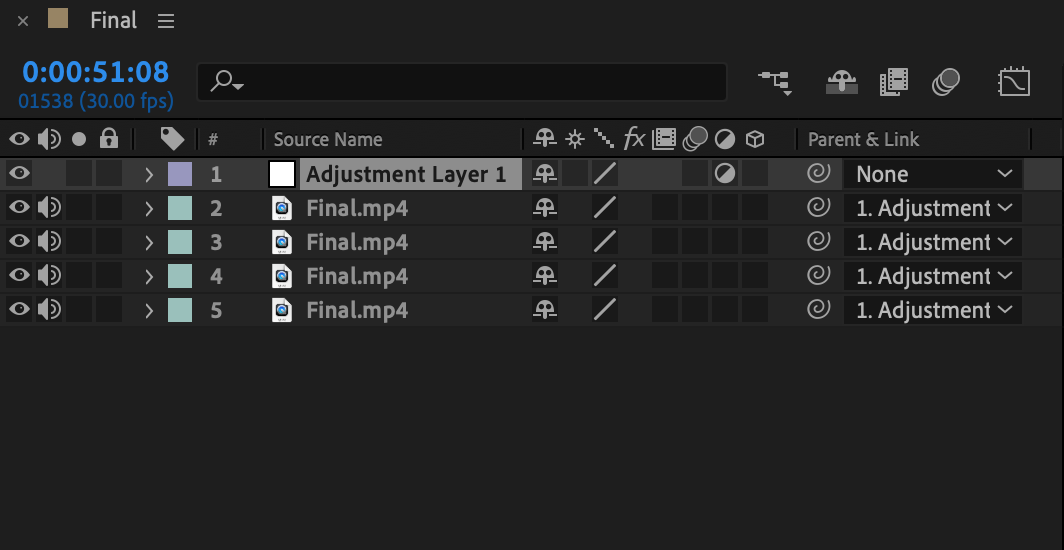Toggle video visibility of layer 5
The width and height of the screenshot is (1064, 550).
(x=19, y=310)
